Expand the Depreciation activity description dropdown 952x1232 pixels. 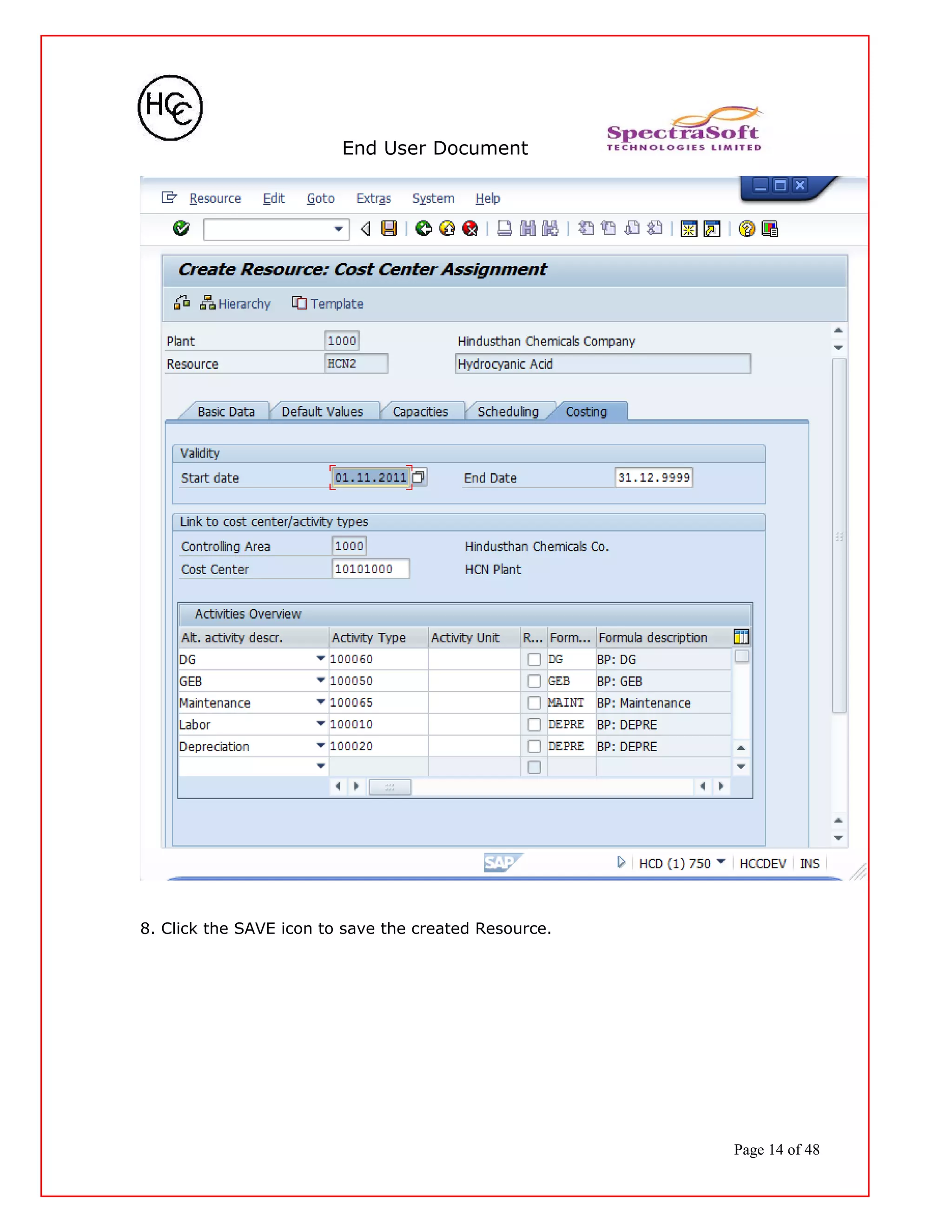point(320,746)
